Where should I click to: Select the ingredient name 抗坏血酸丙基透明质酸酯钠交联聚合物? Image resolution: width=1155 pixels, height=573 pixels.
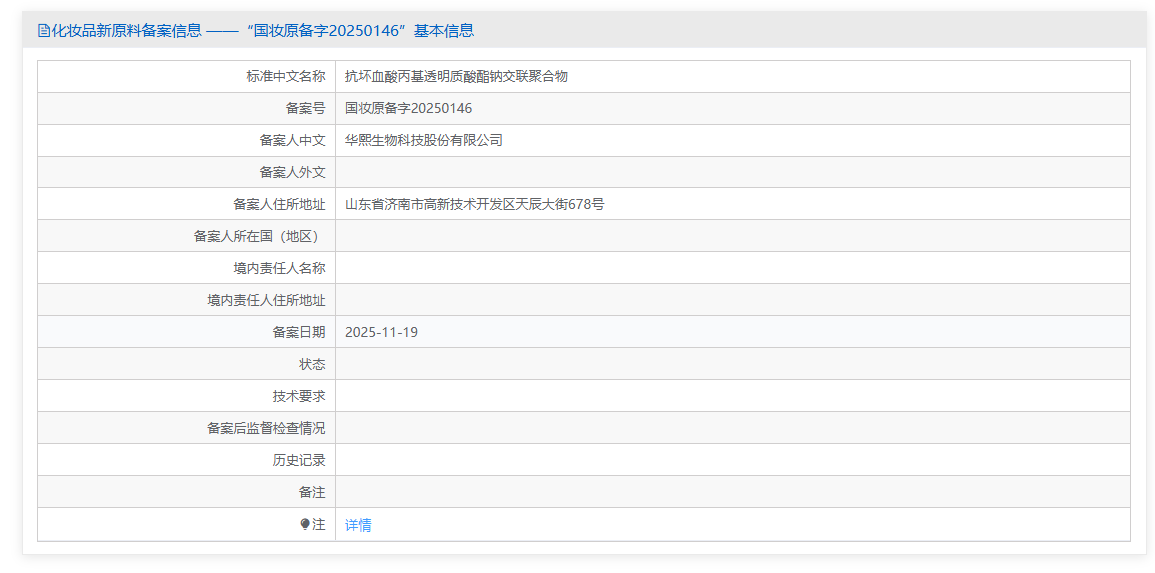click(x=456, y=76)
